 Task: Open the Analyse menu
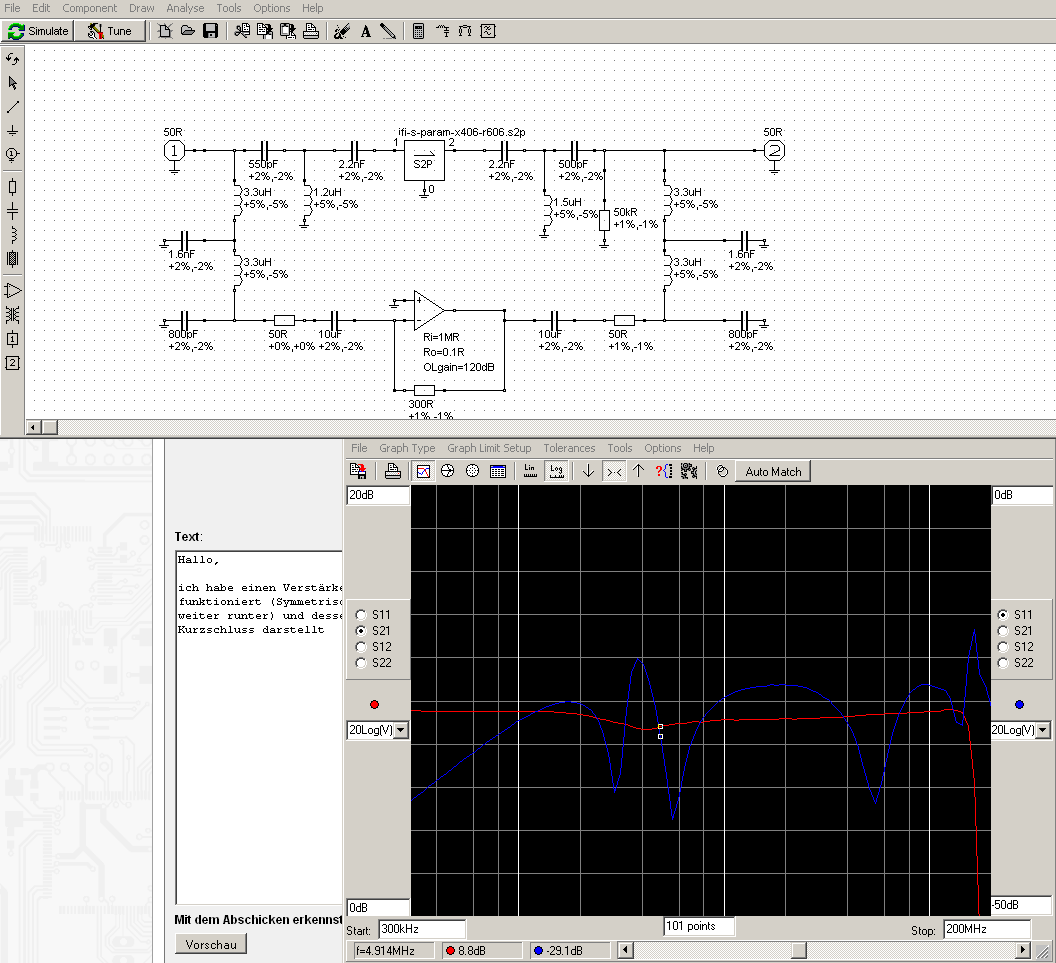click(185, 8)
